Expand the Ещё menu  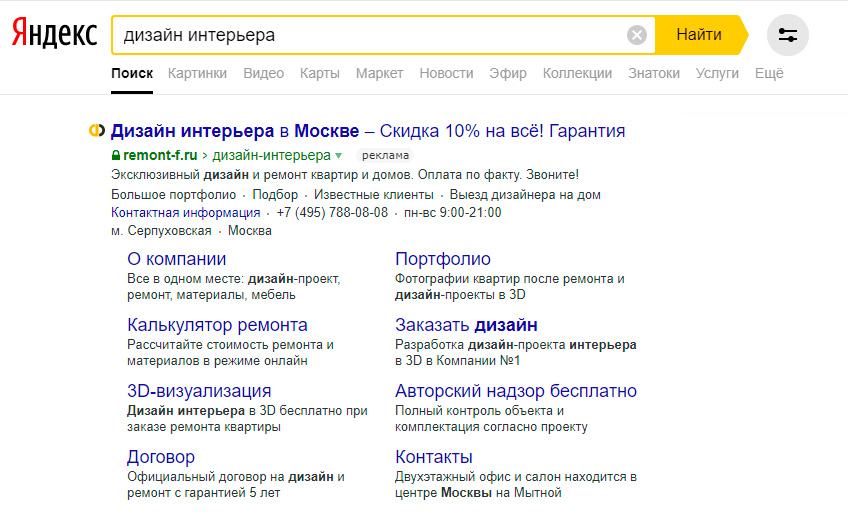769,73
